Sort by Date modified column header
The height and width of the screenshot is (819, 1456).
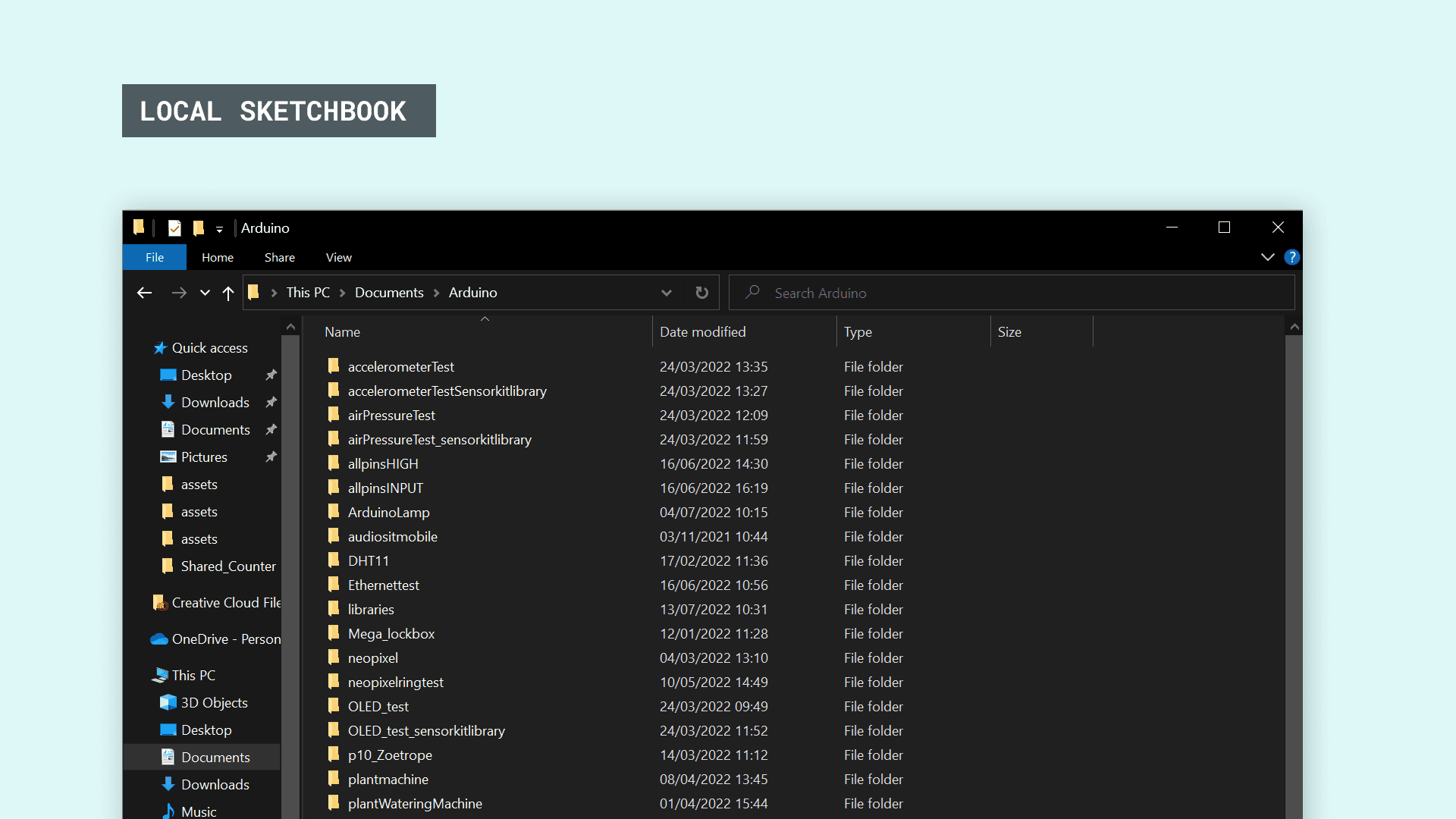point(702,332)
